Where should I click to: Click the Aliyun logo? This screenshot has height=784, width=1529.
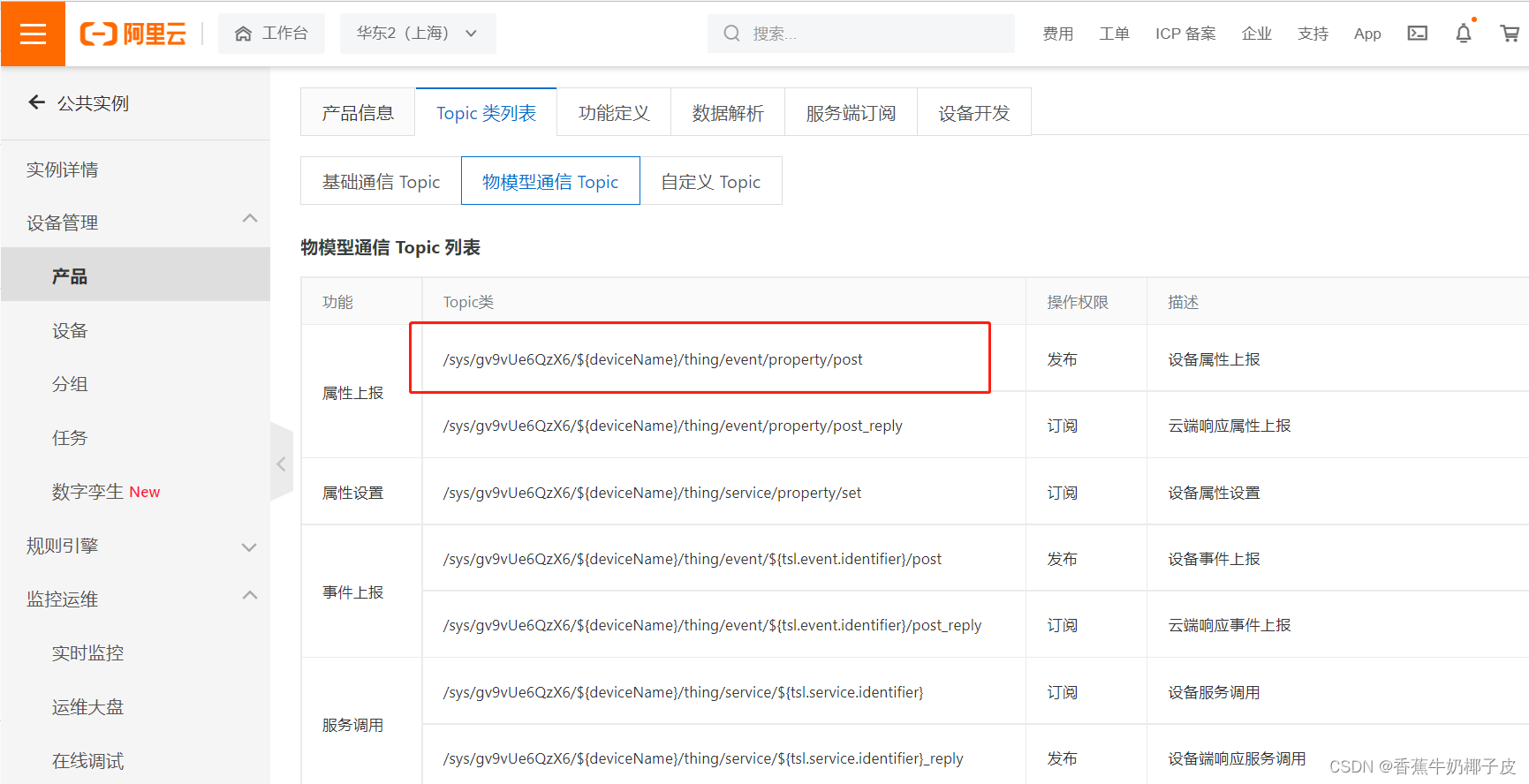133,34
